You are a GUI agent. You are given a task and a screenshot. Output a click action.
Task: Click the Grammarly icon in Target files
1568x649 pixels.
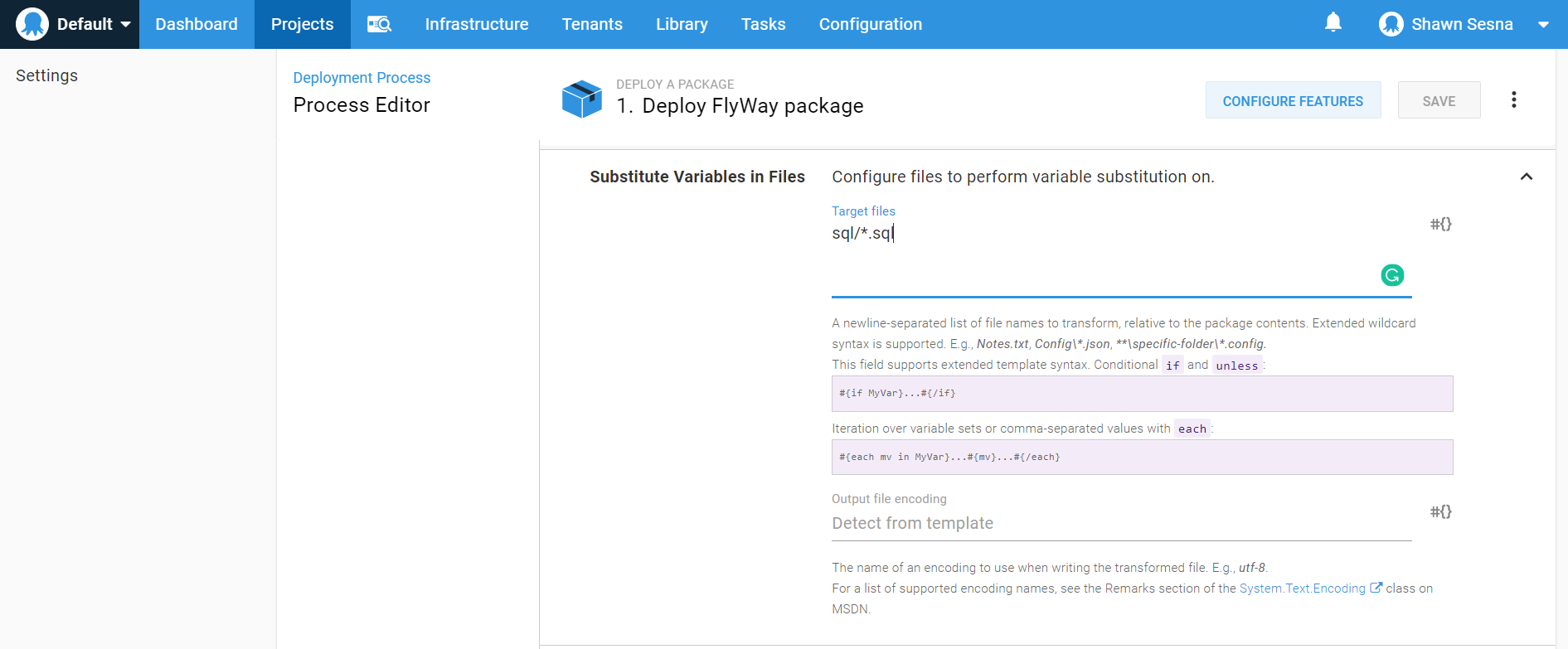point(1391,275)
